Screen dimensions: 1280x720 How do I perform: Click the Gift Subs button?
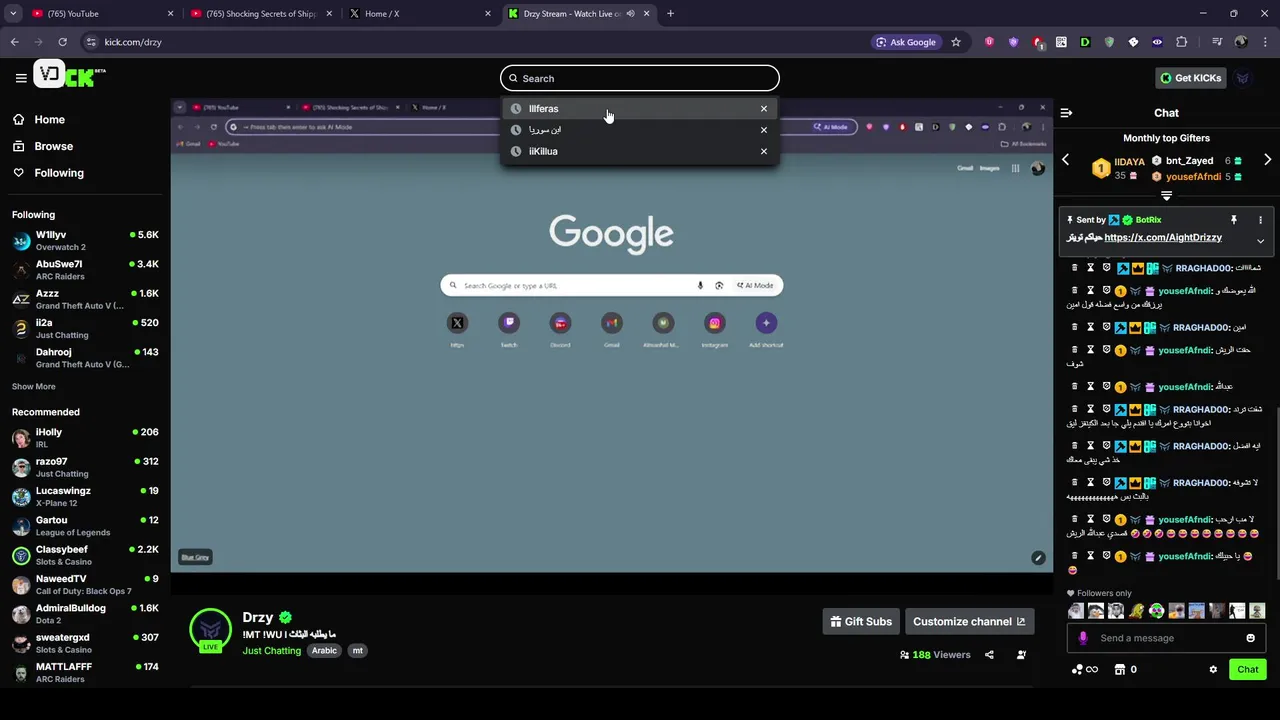coord(861,622)
